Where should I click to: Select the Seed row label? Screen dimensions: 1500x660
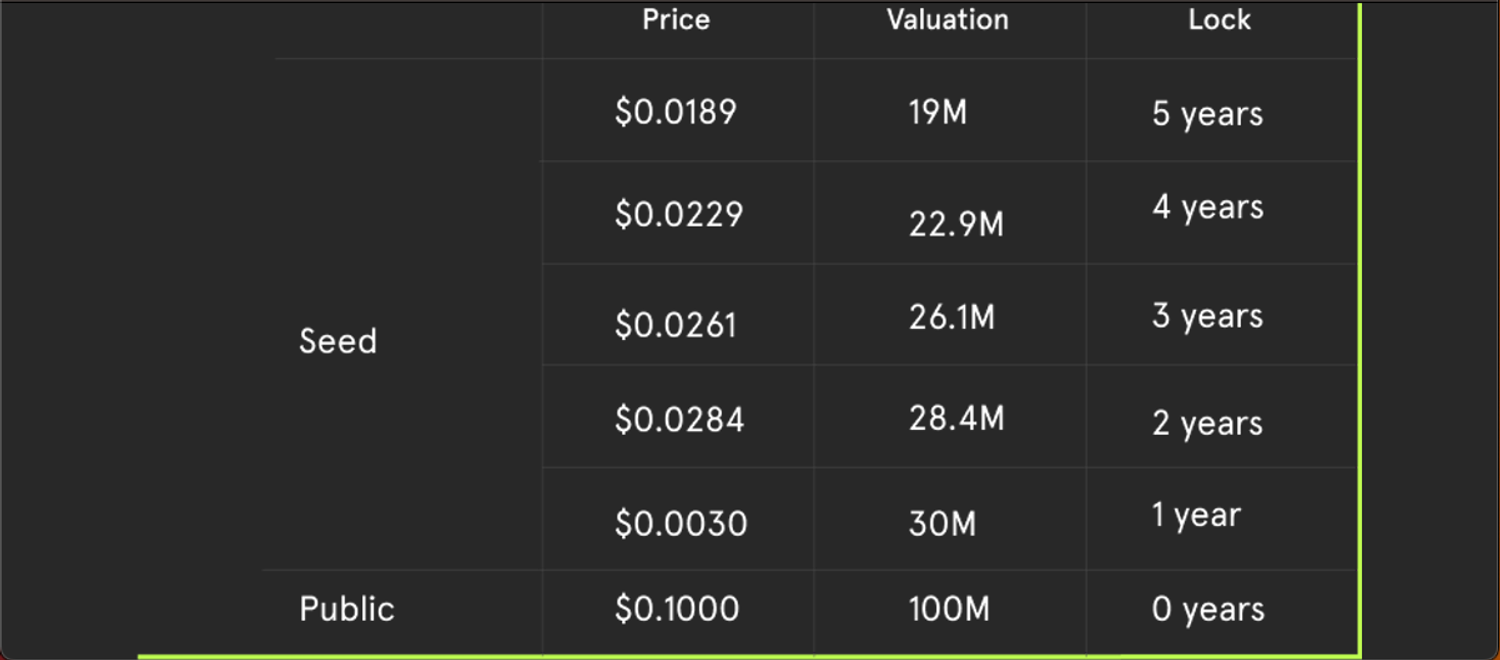[x=338, y=341]
